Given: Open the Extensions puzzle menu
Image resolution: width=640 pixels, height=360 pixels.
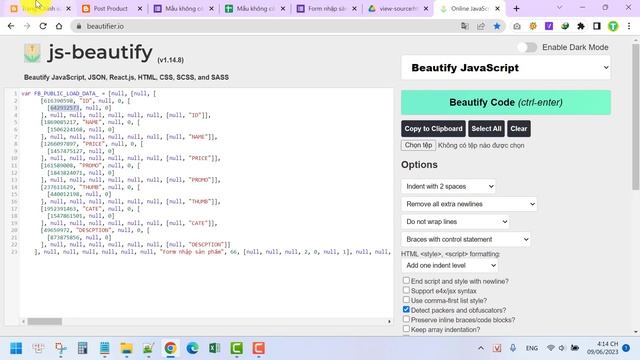Looking at the screenshot, I should click(x=581, y=26).
